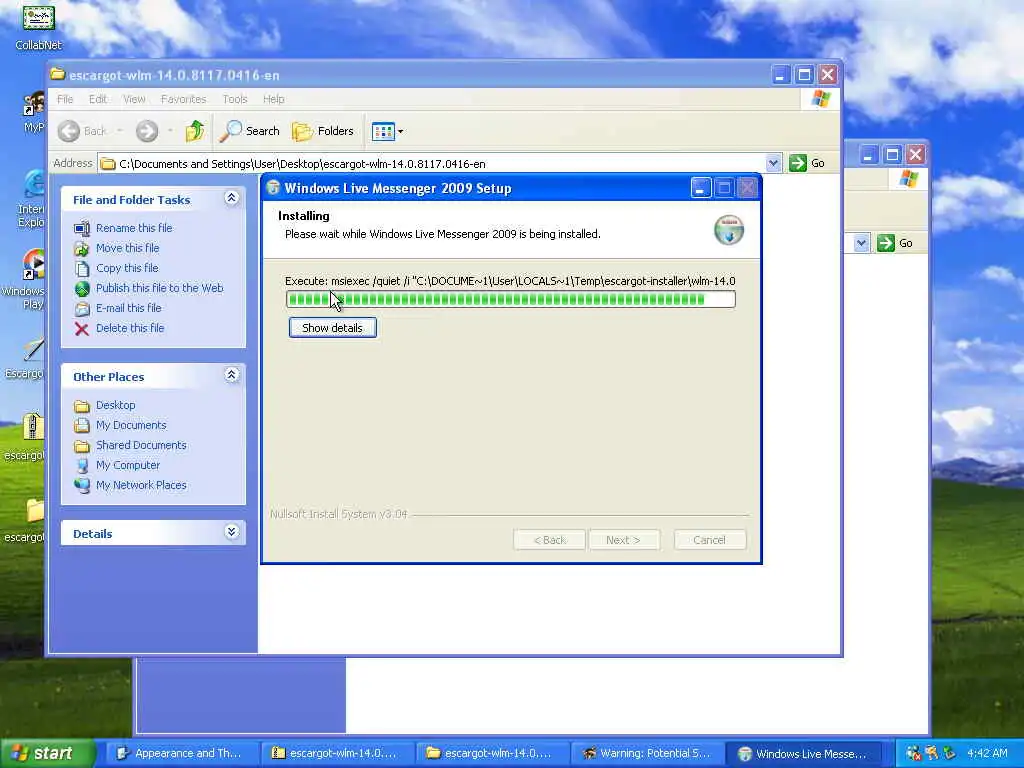The image size is (1024, 768).
Task: Click the address bar path field
Action: [431, 164]
